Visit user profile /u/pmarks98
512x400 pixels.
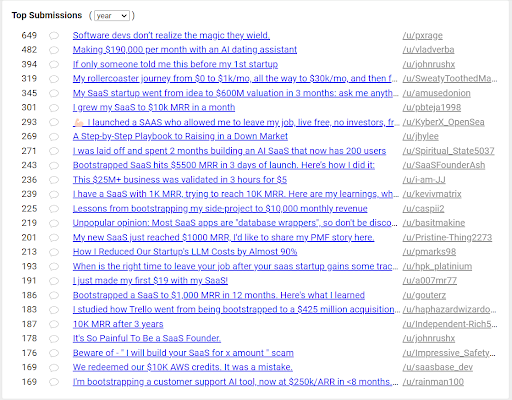[x=429, y=252]
